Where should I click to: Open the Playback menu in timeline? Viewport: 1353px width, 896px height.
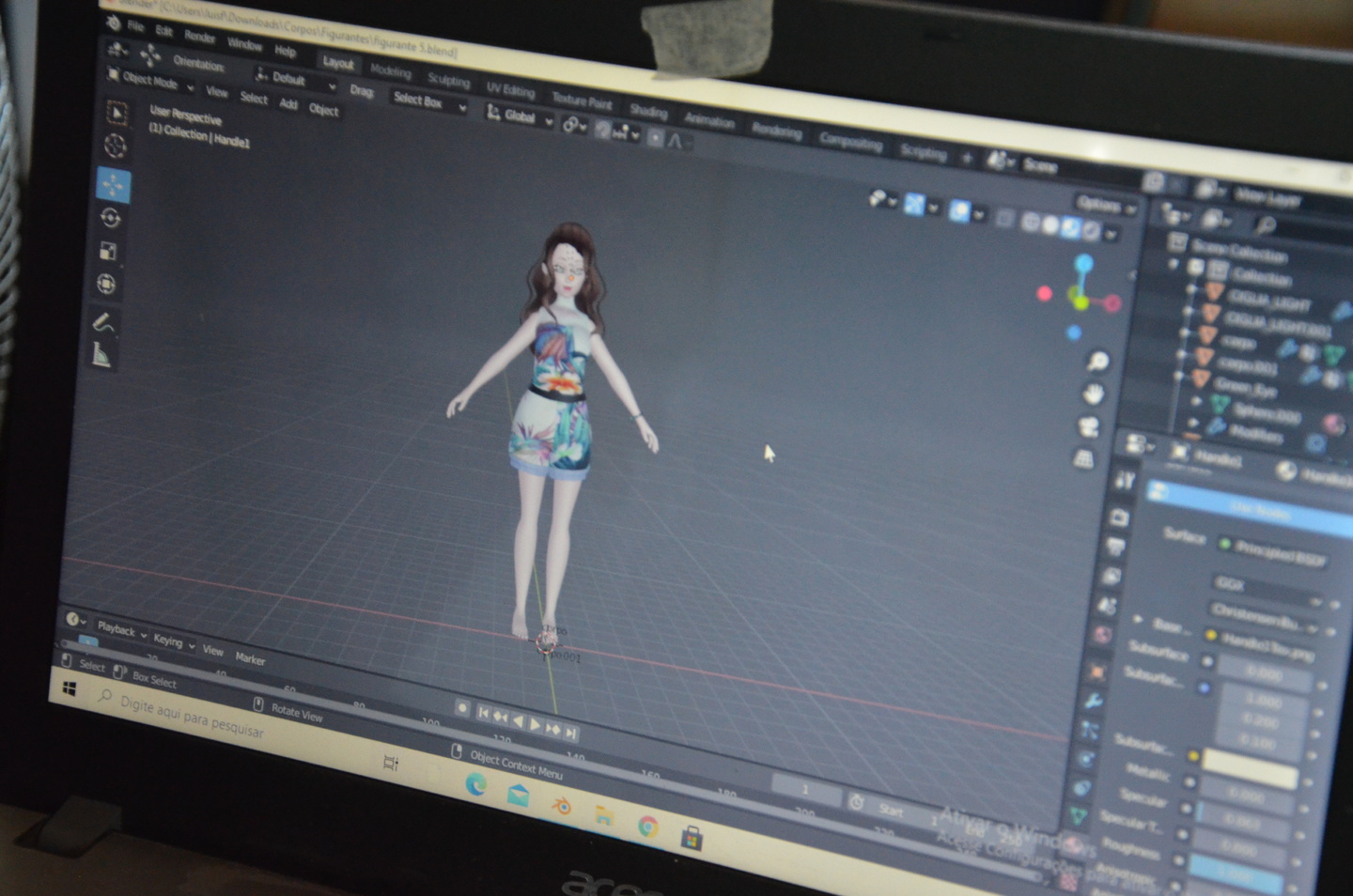121,629
